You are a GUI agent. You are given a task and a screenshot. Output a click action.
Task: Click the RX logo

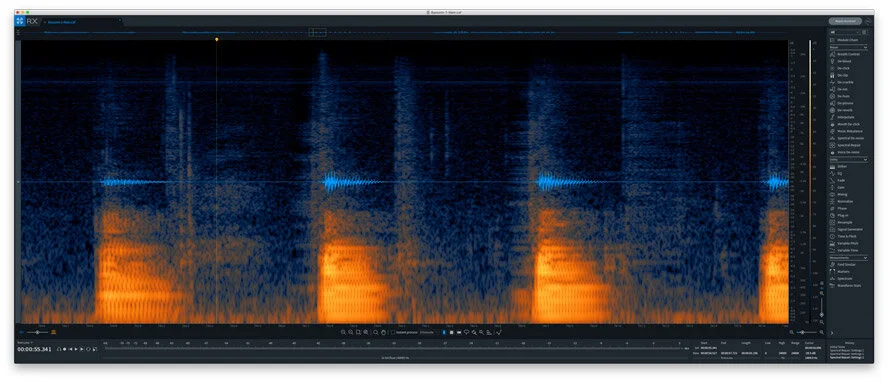25,21
